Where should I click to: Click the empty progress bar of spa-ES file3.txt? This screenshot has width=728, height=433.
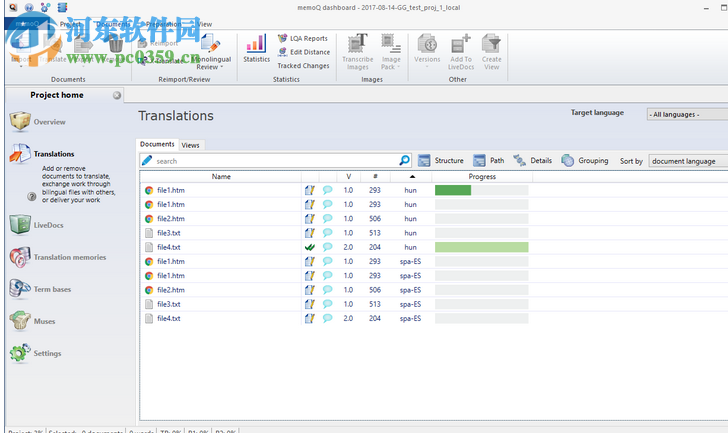point(481,304)
